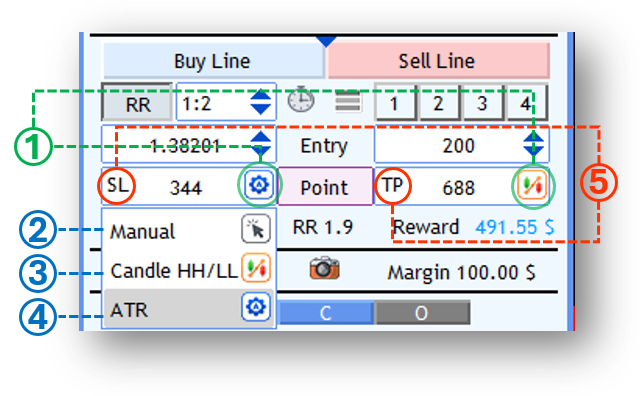The image size is (640, 396).
Task: Increase entry price 1.38201 with up arrow
Action: [x=261, y=137]
